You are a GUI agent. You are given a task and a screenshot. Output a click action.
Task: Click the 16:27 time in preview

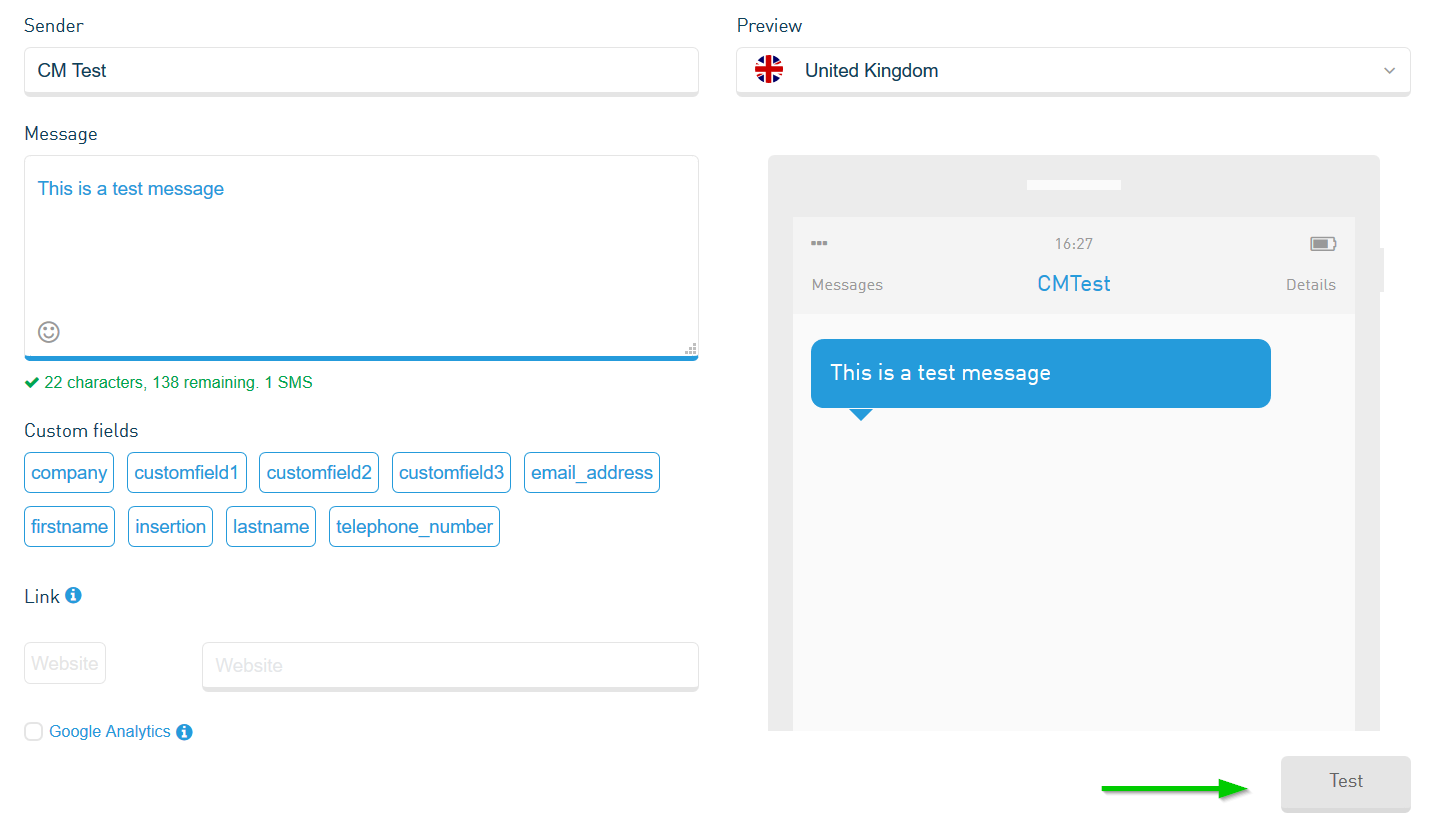point(1074,244)
